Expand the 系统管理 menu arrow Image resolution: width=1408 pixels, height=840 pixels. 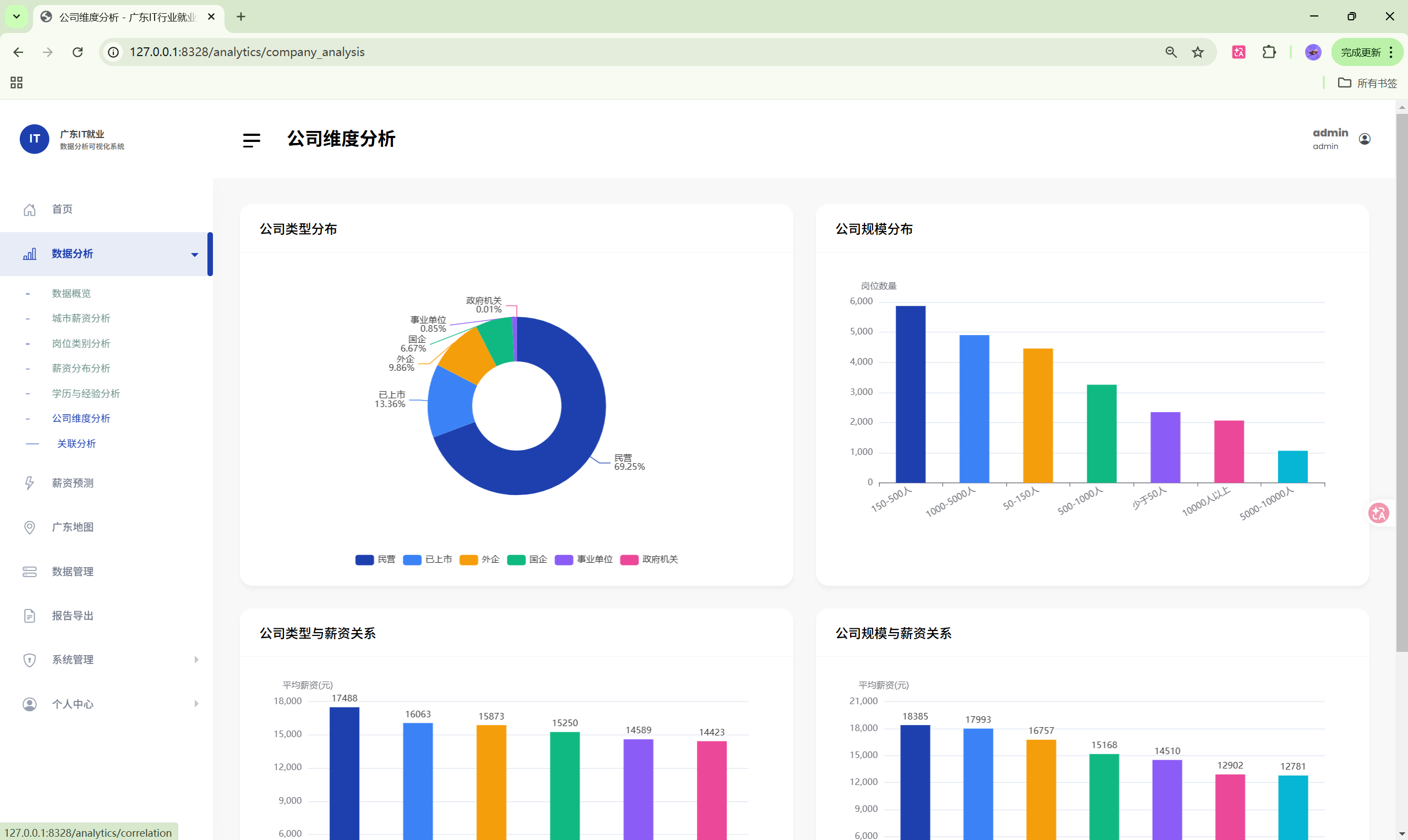point(197,660)
